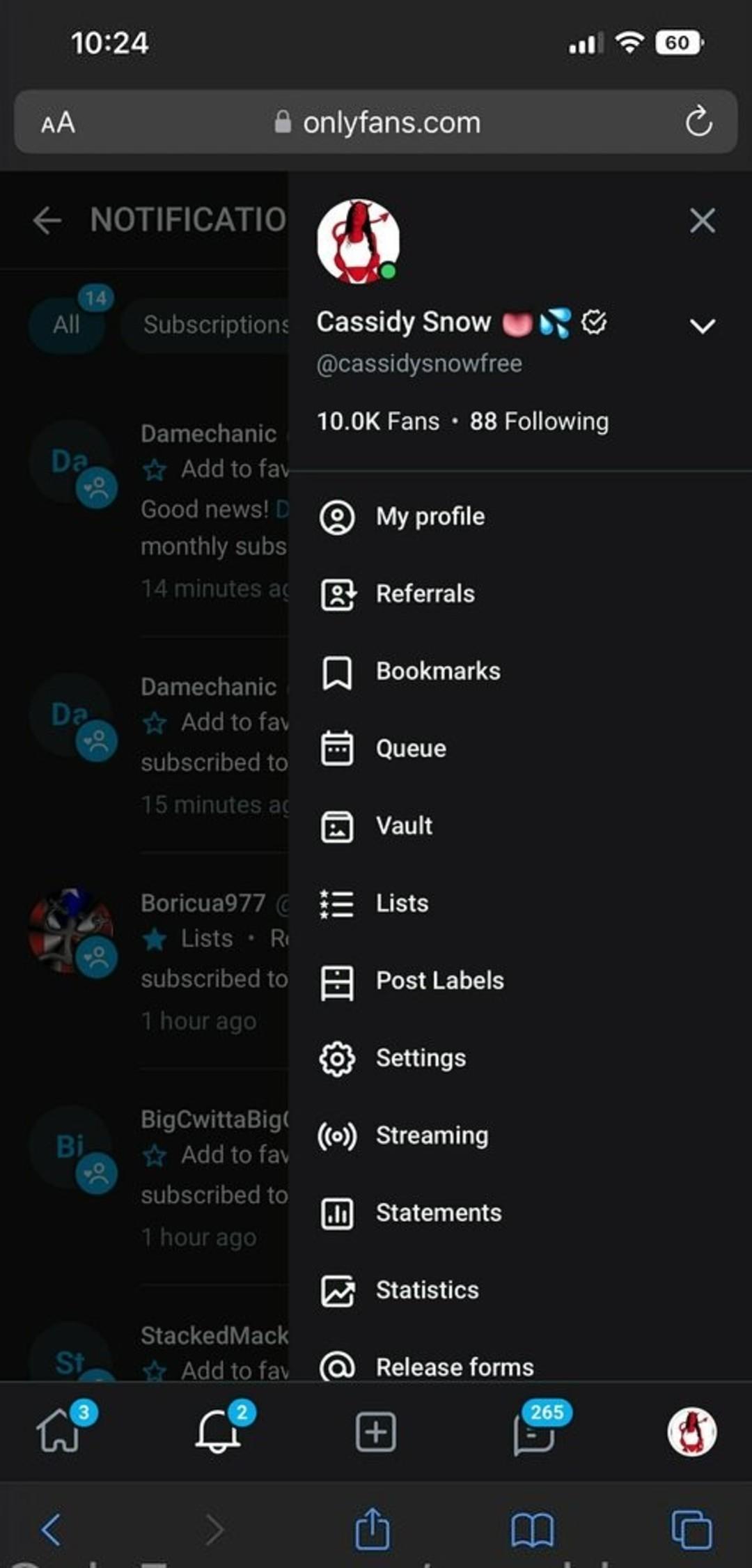Toggle favorite star for BigCwittaBig

(x=155, y=1156)
